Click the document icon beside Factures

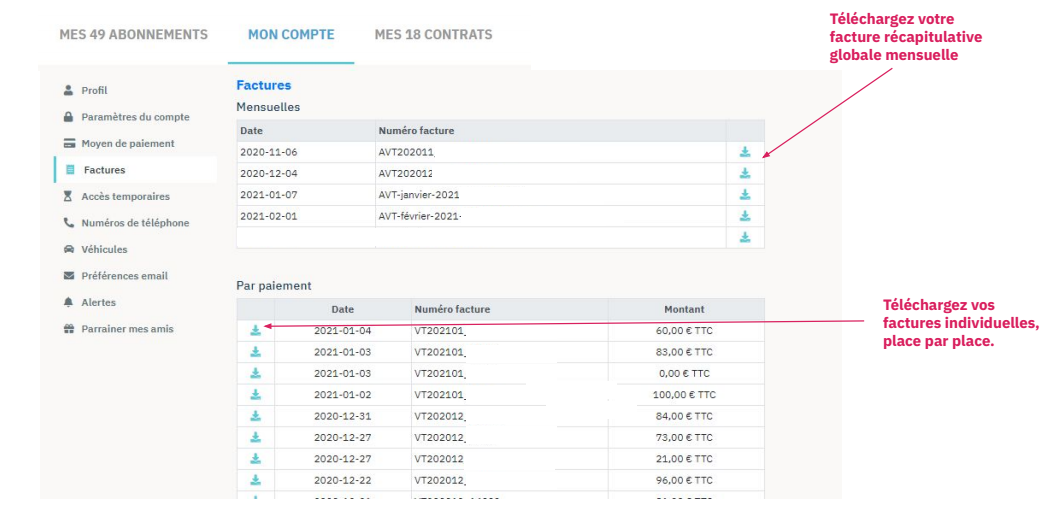click(70, 170)
